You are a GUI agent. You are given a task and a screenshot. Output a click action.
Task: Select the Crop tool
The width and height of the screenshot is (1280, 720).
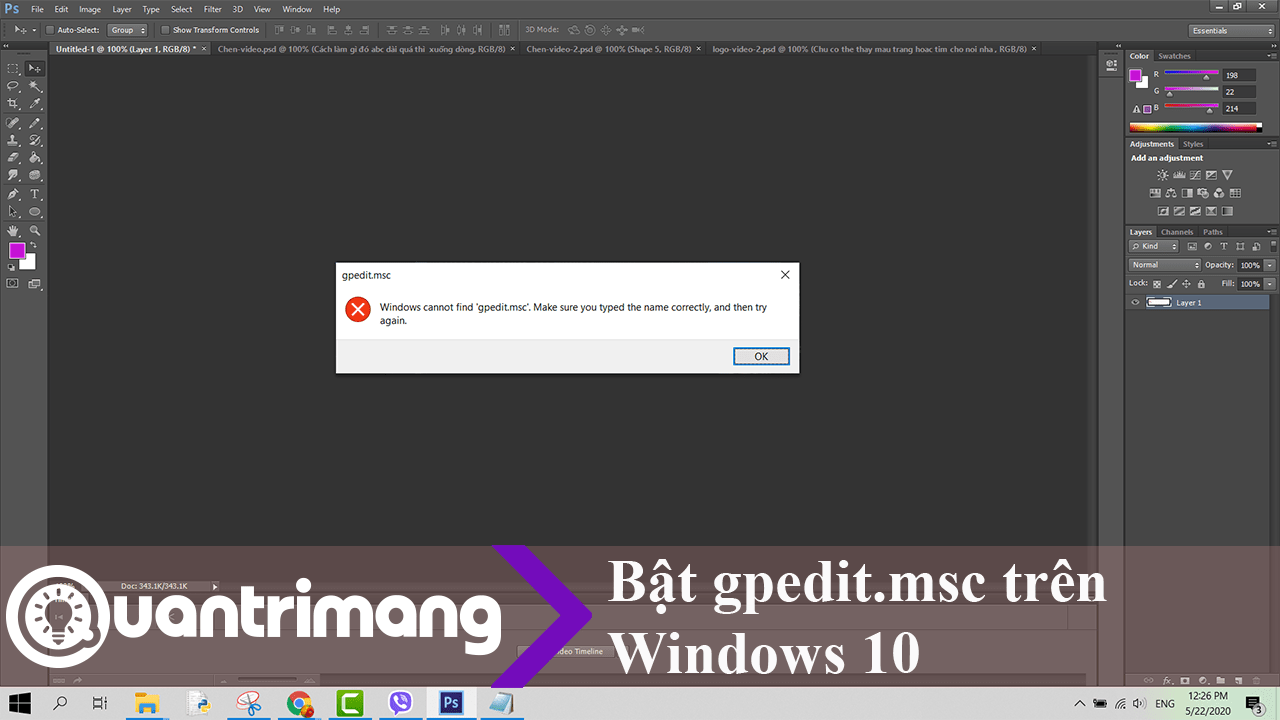pyautogui.click(x=13, y=104)
